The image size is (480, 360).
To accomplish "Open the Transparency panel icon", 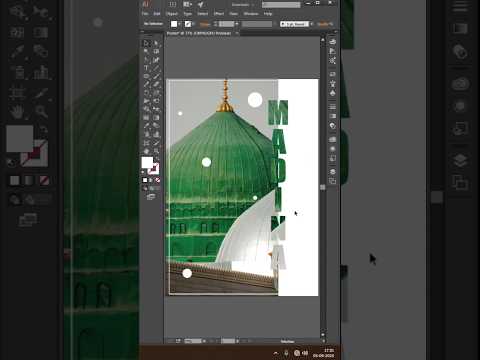I will coord(332,126).
